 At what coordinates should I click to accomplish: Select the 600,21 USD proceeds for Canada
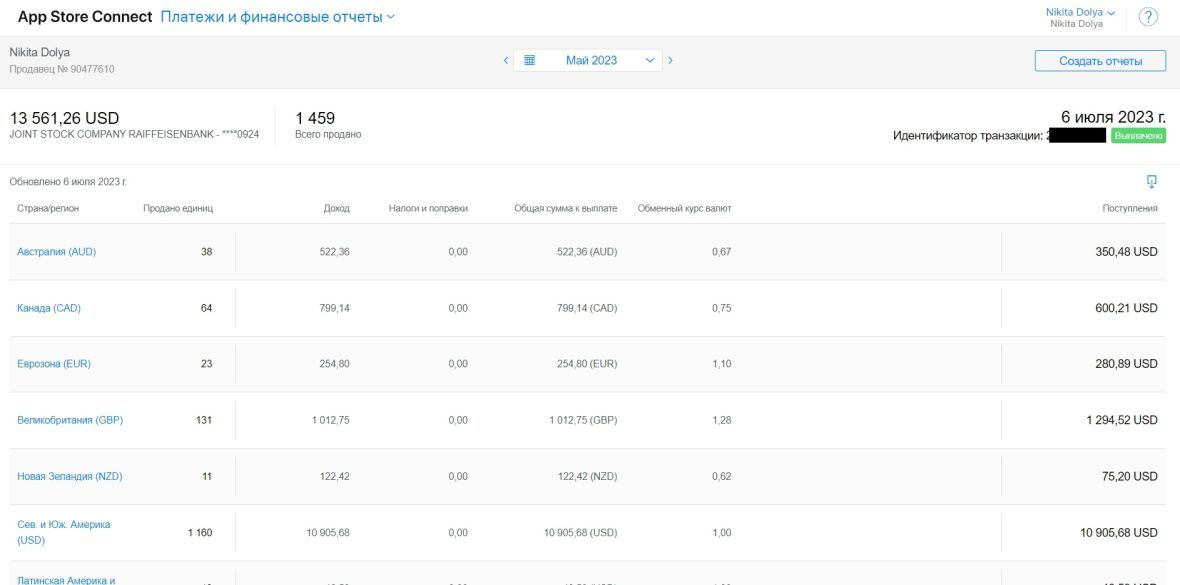(1126, 308)
